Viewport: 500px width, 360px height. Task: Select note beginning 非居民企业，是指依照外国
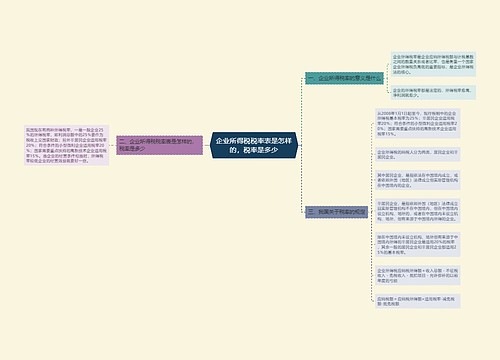click(418, 211)
